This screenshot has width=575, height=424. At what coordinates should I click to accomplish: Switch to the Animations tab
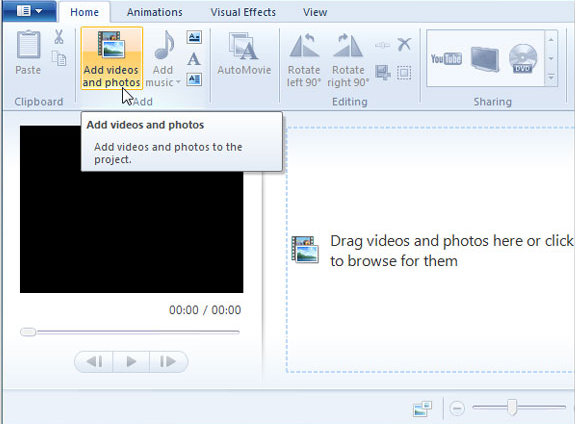[x=154, y=12]
